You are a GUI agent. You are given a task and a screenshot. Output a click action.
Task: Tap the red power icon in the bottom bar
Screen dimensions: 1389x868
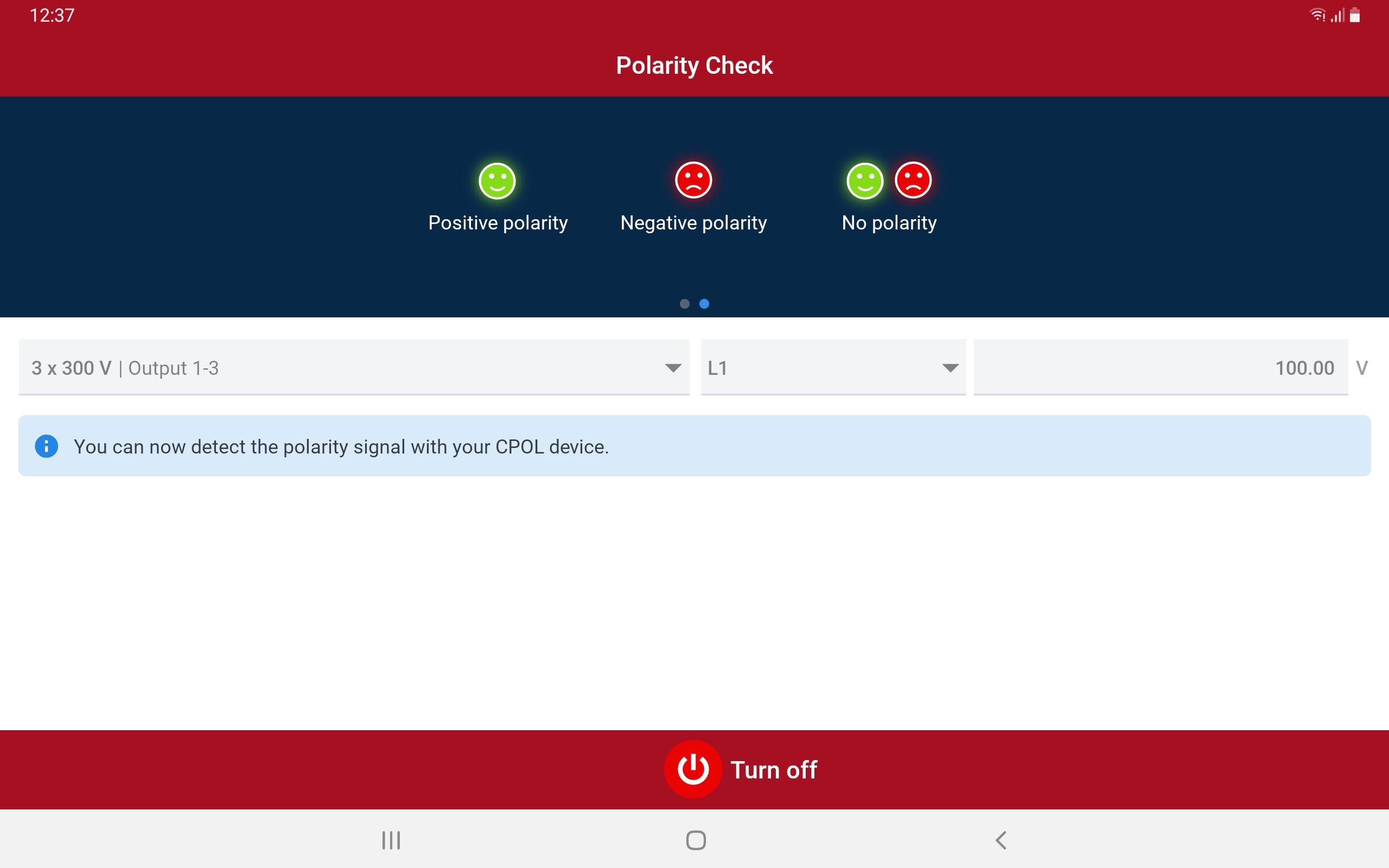(693, 769)
